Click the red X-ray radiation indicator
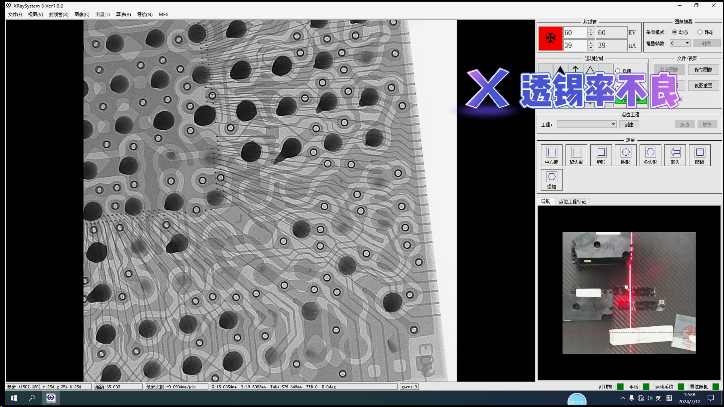The image size is (724, 407). [x=550, y=39]
